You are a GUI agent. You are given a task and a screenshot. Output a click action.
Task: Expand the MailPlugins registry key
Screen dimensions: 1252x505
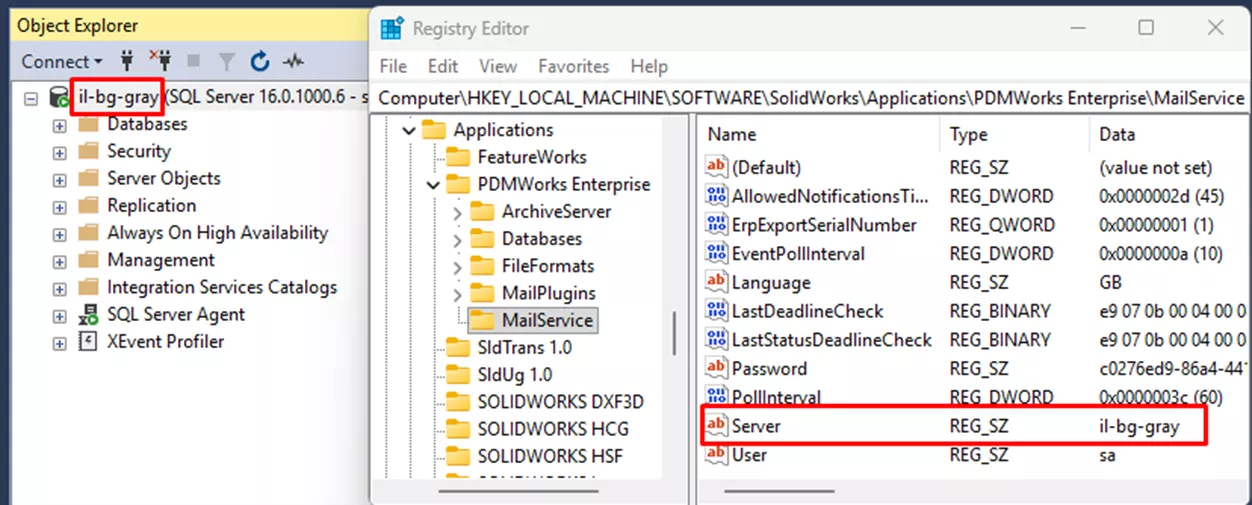[x=458, y=293]
